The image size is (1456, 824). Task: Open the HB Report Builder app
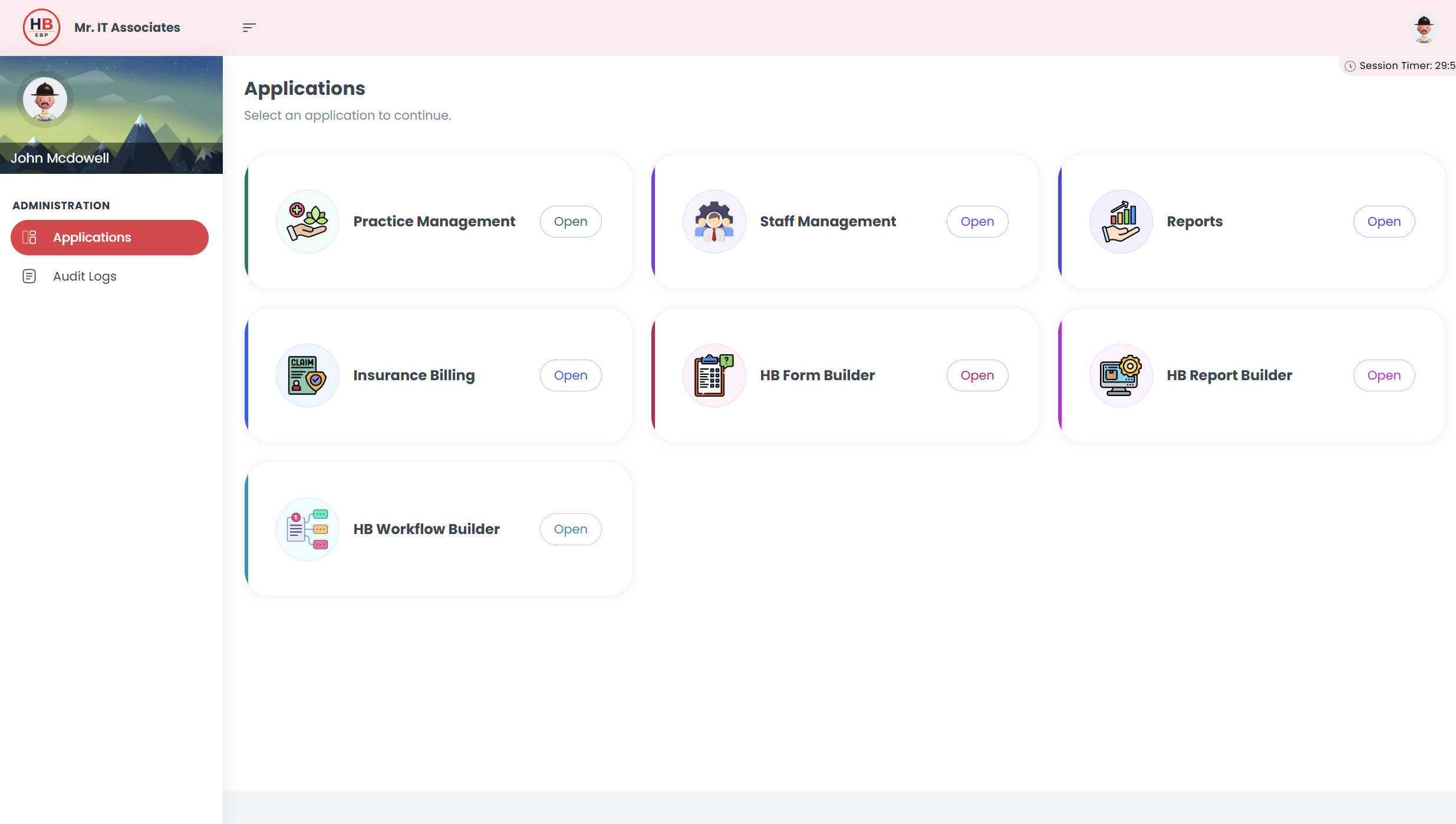click(x=1384, y=375)
